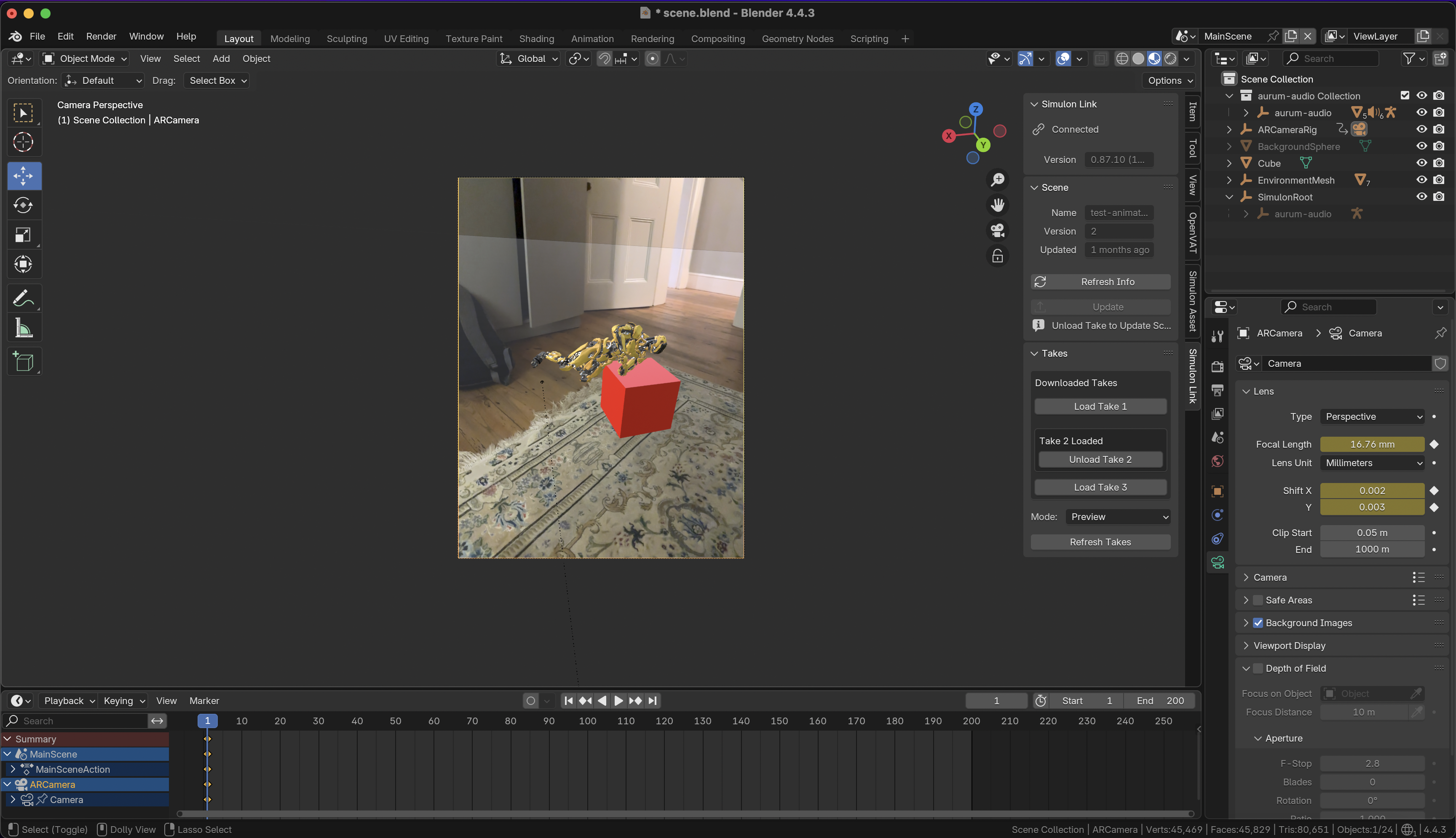Image resolution: width=1456 pixels, height=838 pixels.
Task: Click the Load Take 3 button
Action: pos(1100,487)
